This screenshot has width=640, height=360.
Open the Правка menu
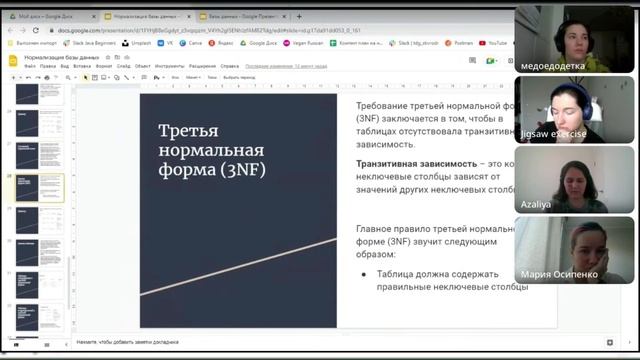pyautogui.click(x=48, y=66)
